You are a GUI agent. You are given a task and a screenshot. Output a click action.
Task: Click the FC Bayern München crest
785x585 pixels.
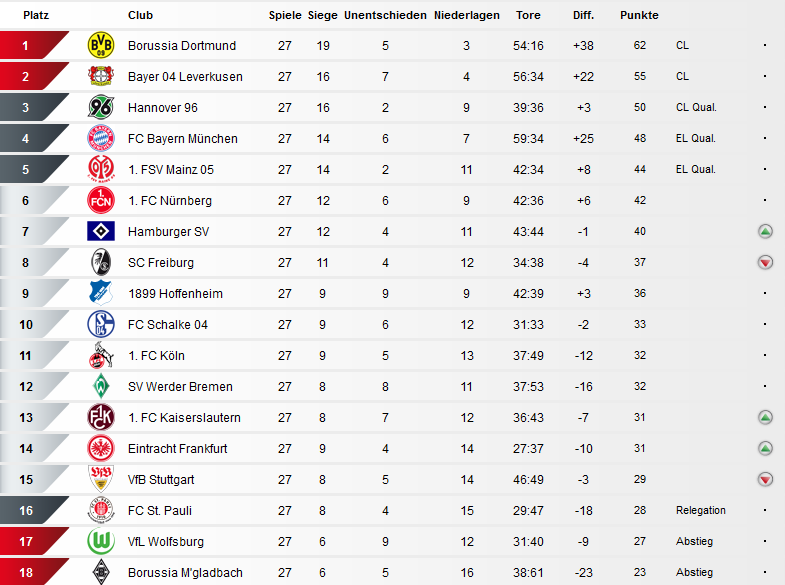click(101, 138)
